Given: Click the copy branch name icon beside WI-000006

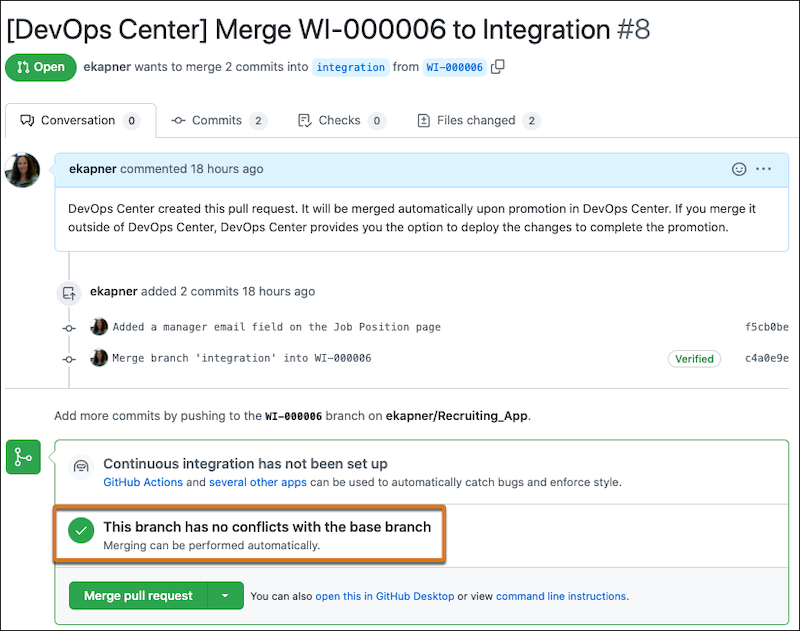Looking at the screenshot, I should pyautogui.click(x=496, y=67).
